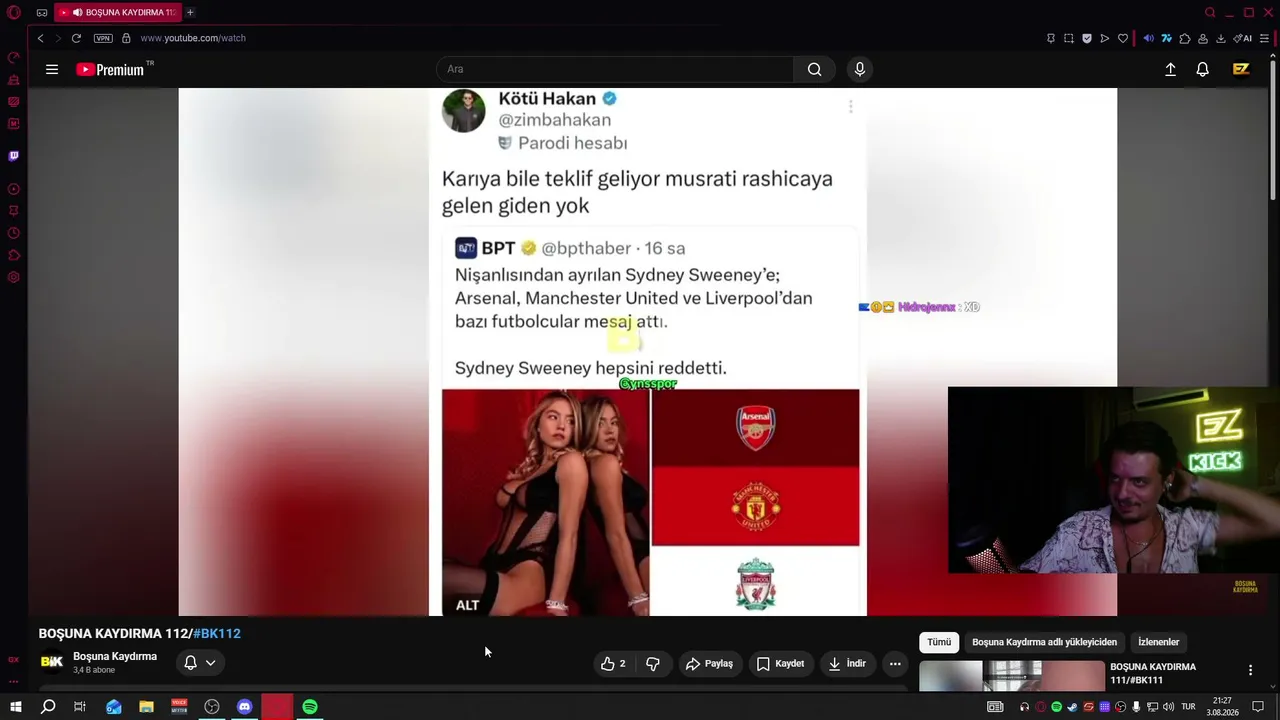Screen dimensions: 1280x720
Task: Click the YouTube search box
Action: click(615, 69)
